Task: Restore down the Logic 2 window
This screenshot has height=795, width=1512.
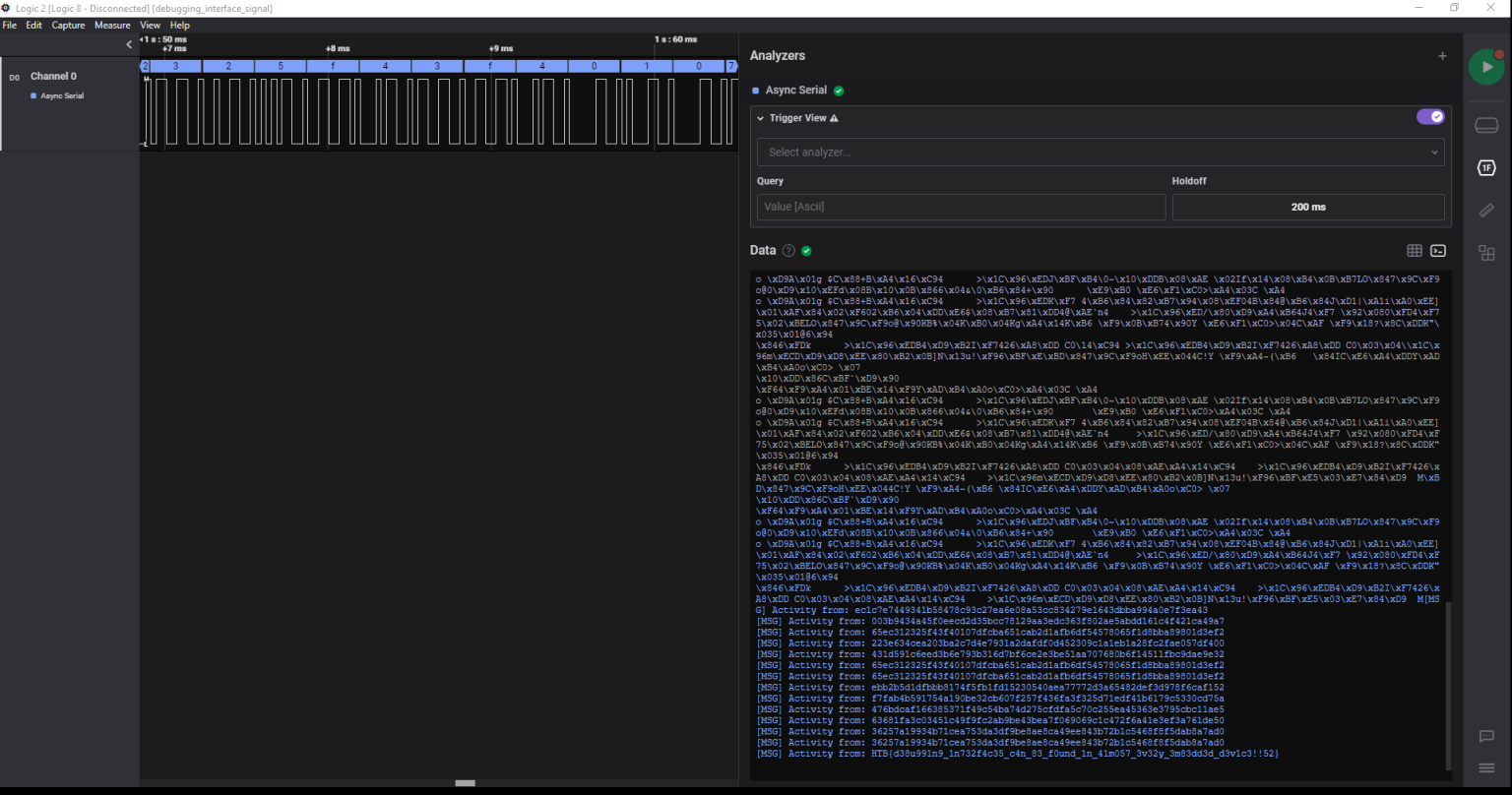Action: [x=1454, y=8]
